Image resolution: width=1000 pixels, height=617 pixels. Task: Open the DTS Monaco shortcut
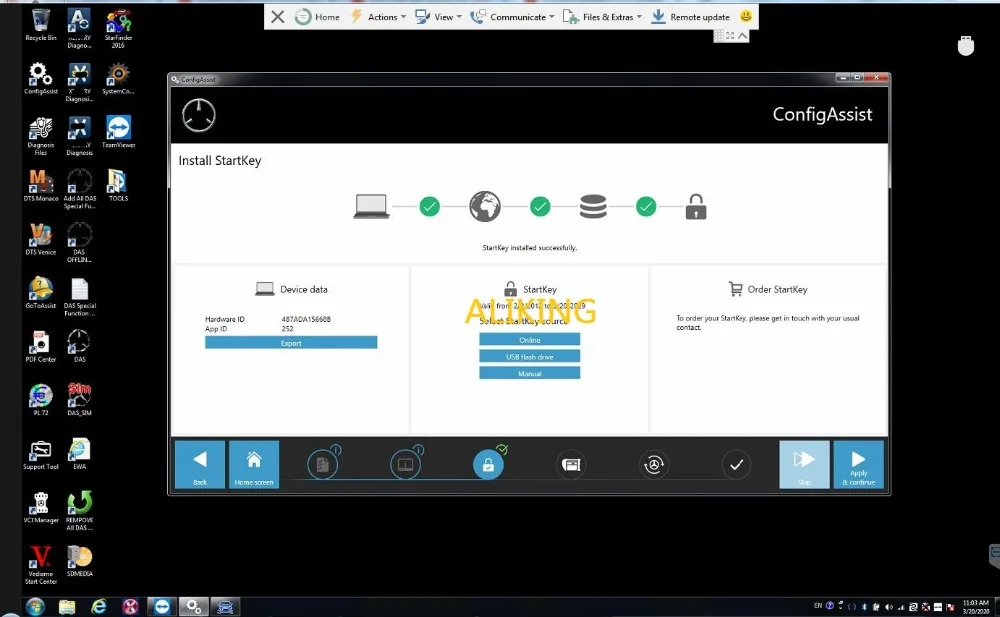coord(41,186)
